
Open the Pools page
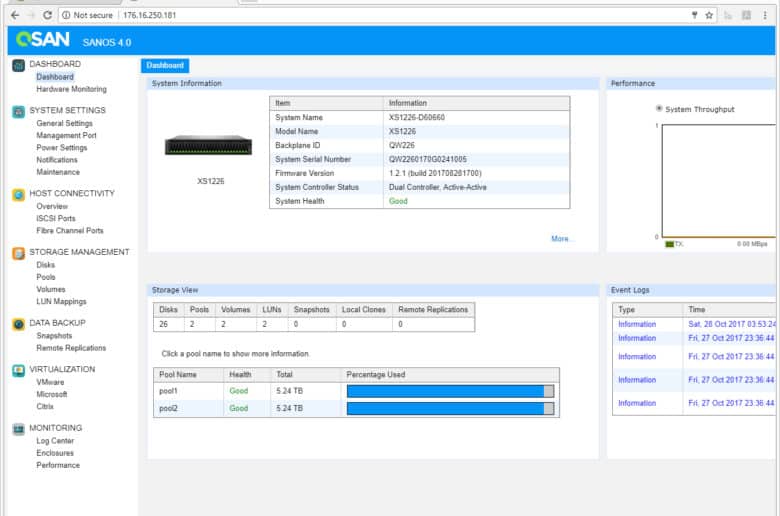click(x=46, y=277)
